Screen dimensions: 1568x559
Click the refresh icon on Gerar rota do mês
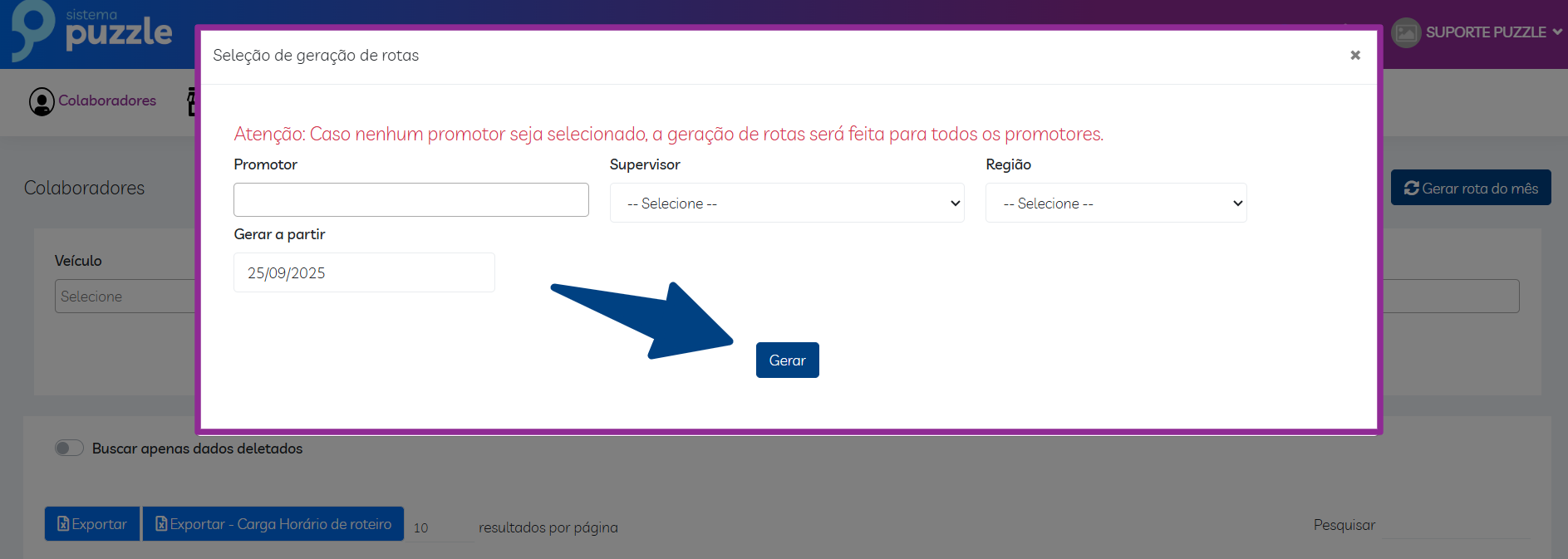tap(1411, 189)
